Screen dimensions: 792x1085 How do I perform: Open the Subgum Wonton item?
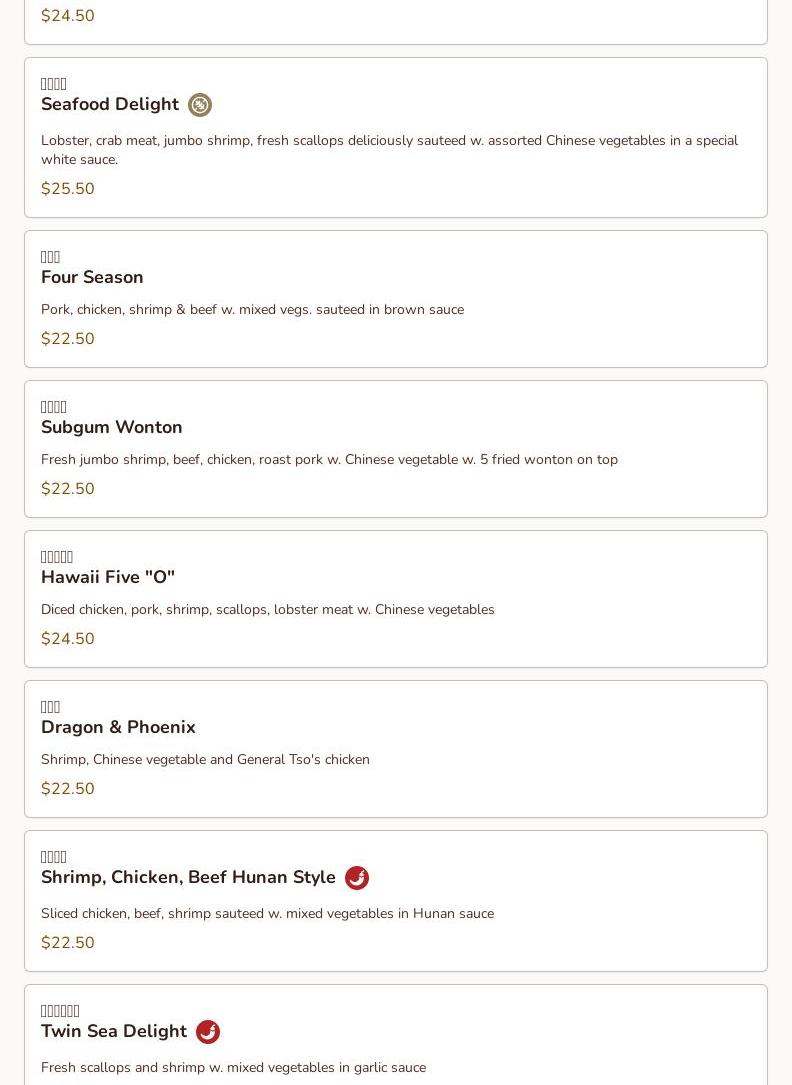(x=112, y=427)
